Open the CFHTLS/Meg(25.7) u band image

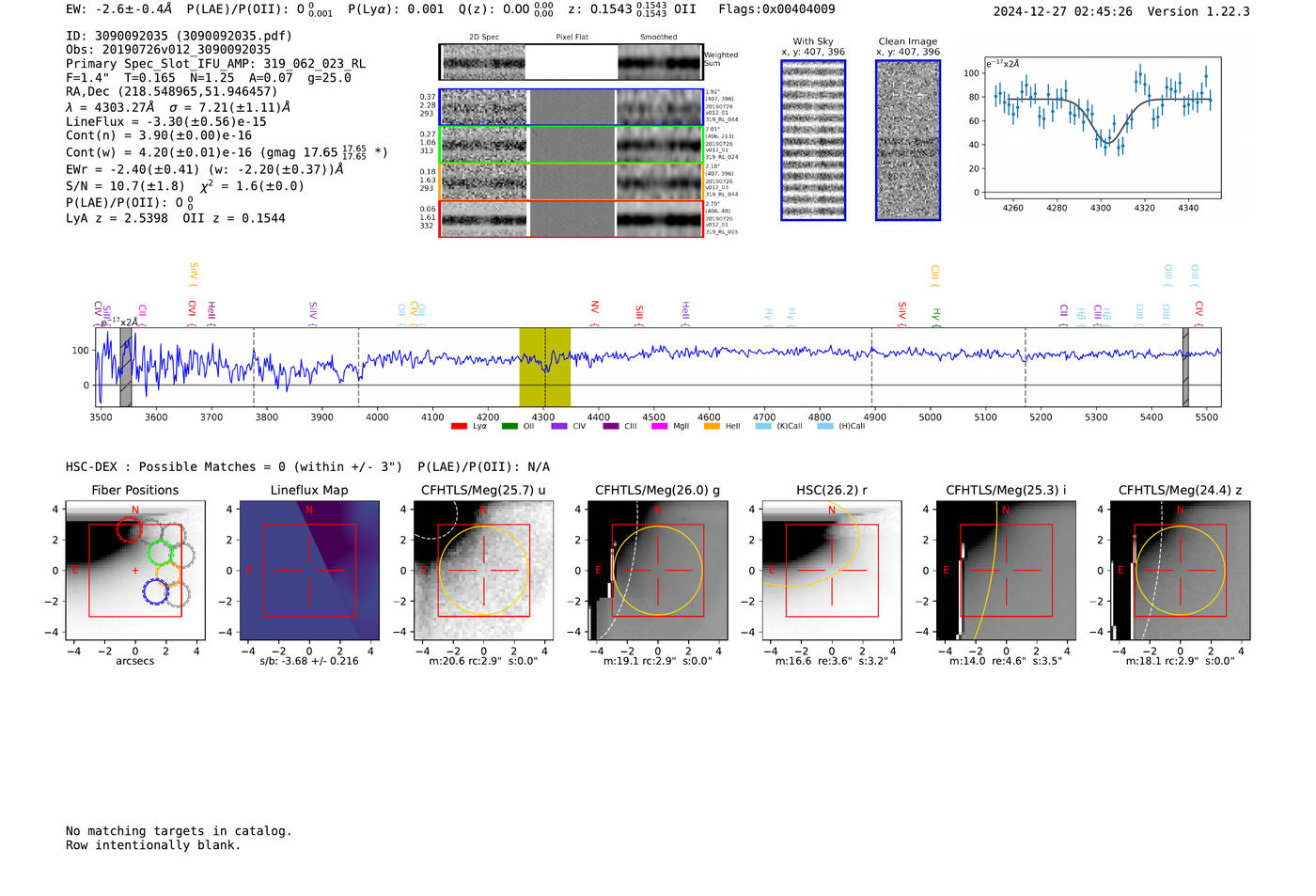[483, 571]
